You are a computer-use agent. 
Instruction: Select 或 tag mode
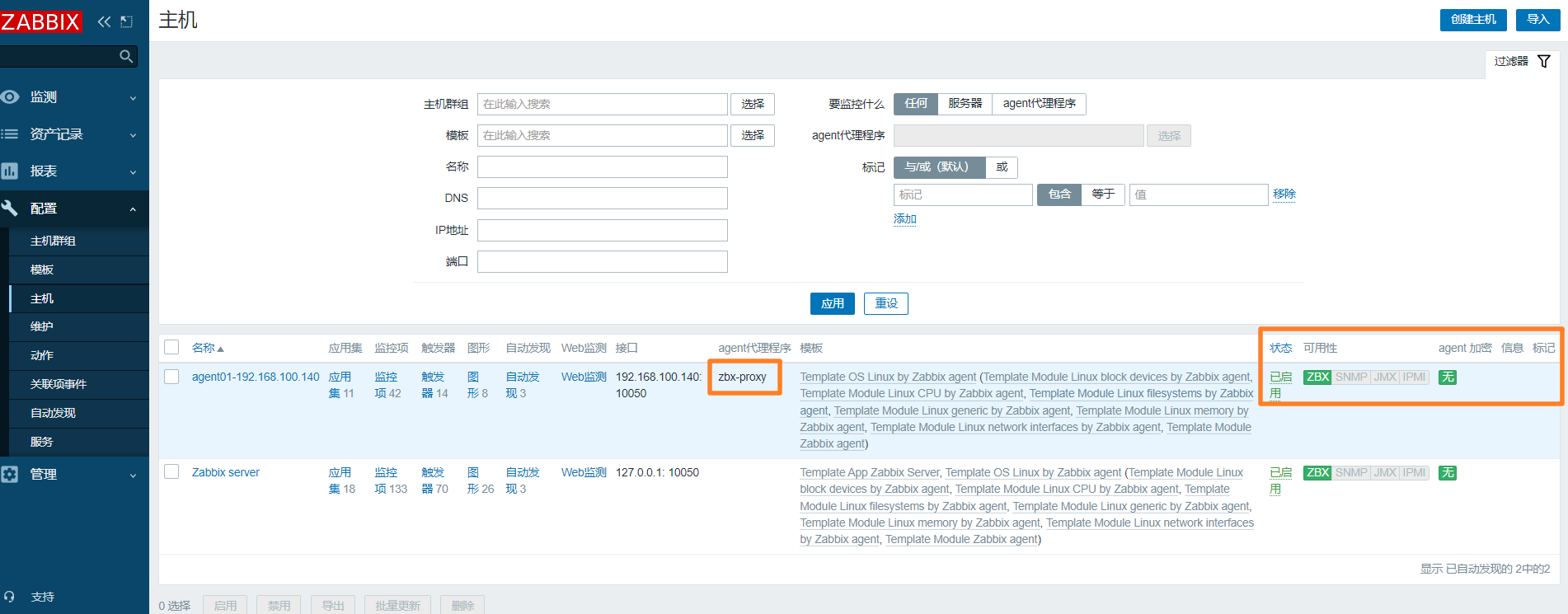coord(1002,167)
